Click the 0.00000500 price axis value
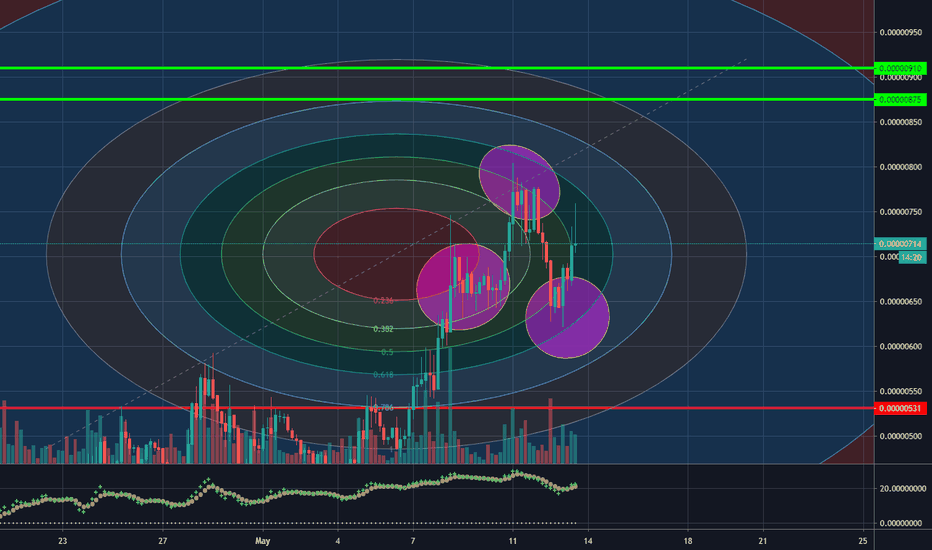932x550 pixels. click(x=900, y=436)
